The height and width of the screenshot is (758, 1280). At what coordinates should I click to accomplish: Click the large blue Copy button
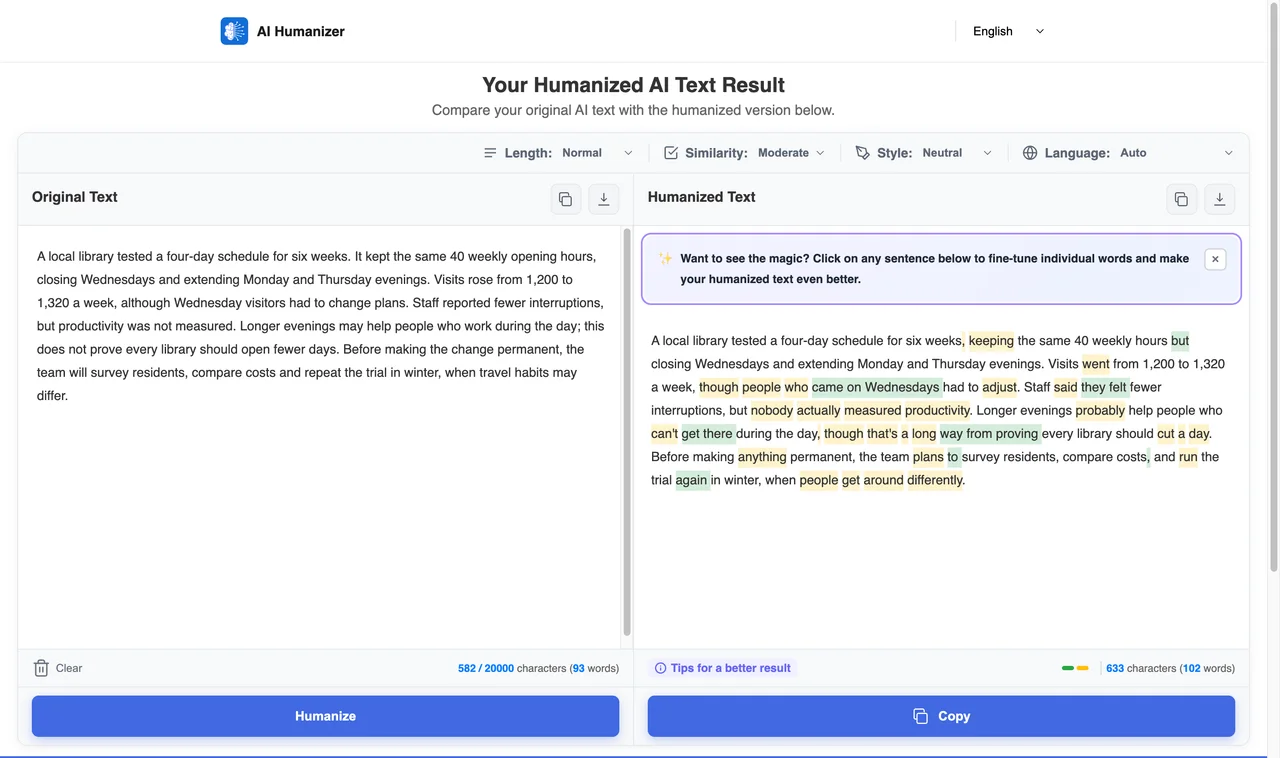click(x=941, y=716)
